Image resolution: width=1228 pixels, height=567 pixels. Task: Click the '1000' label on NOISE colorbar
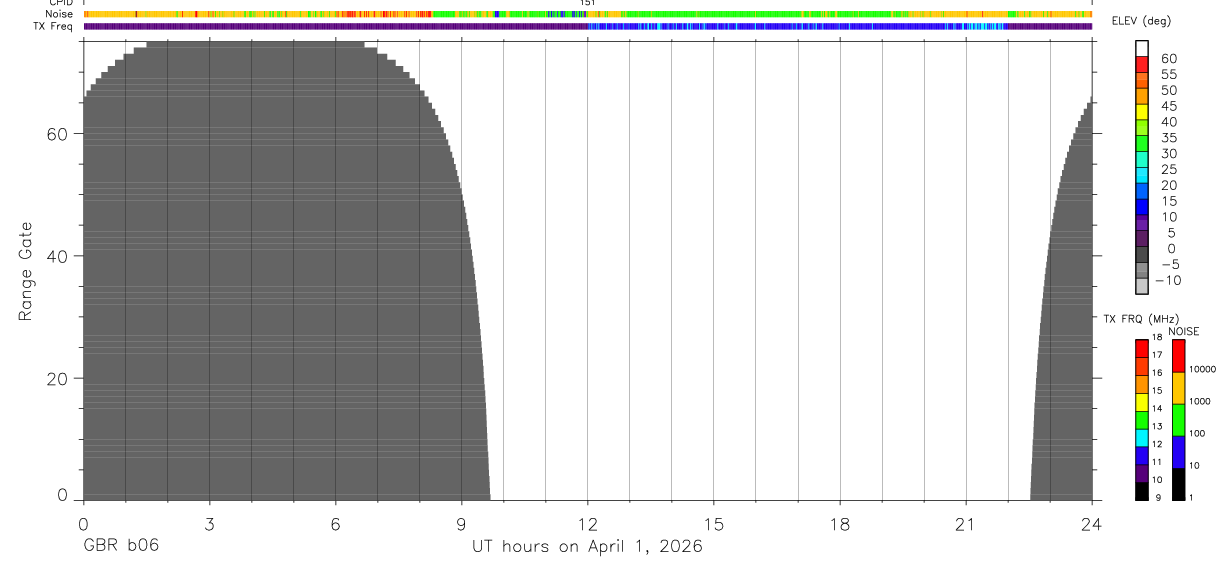[x=1200, y=401]
